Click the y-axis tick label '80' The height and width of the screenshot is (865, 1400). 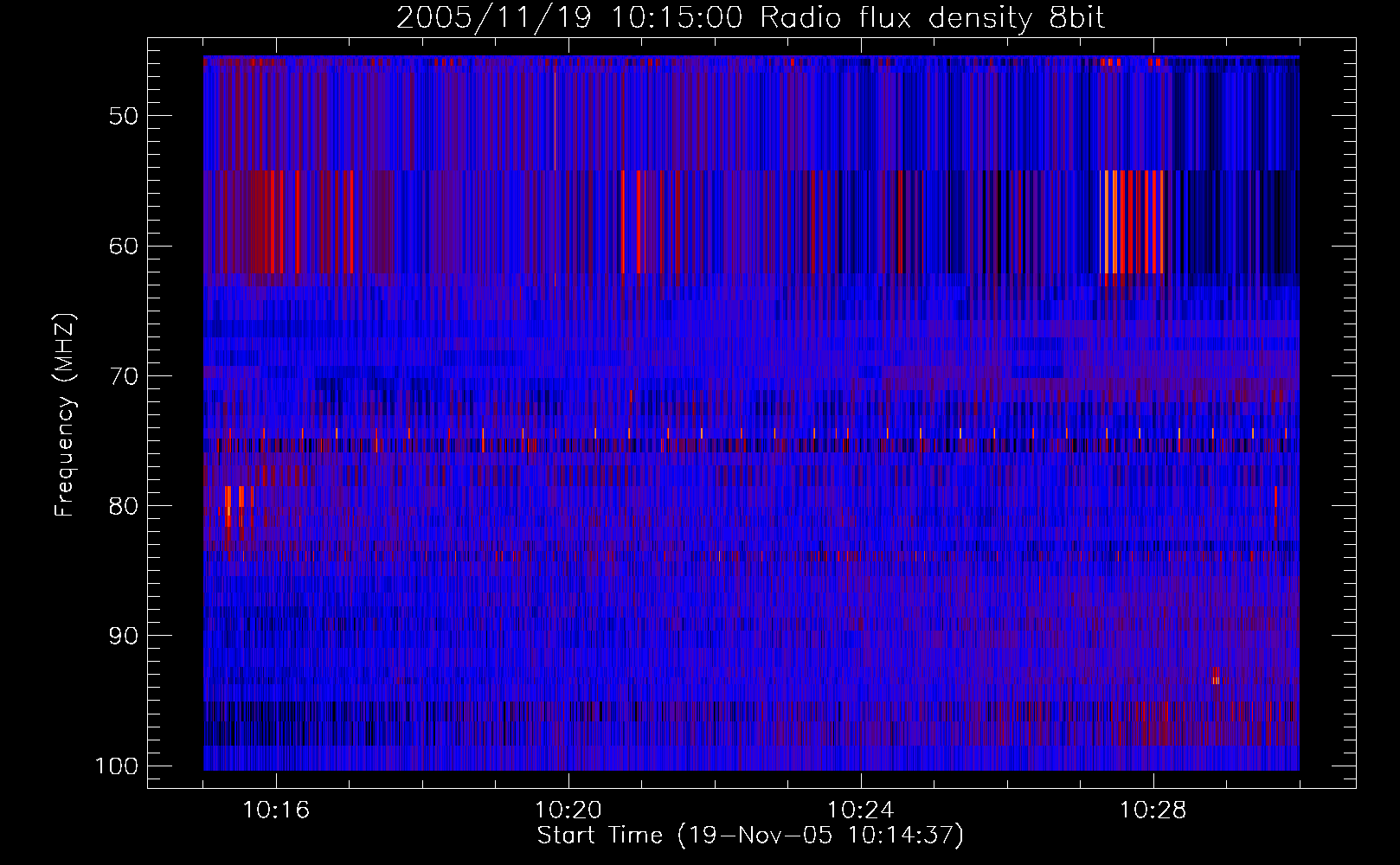124,506
